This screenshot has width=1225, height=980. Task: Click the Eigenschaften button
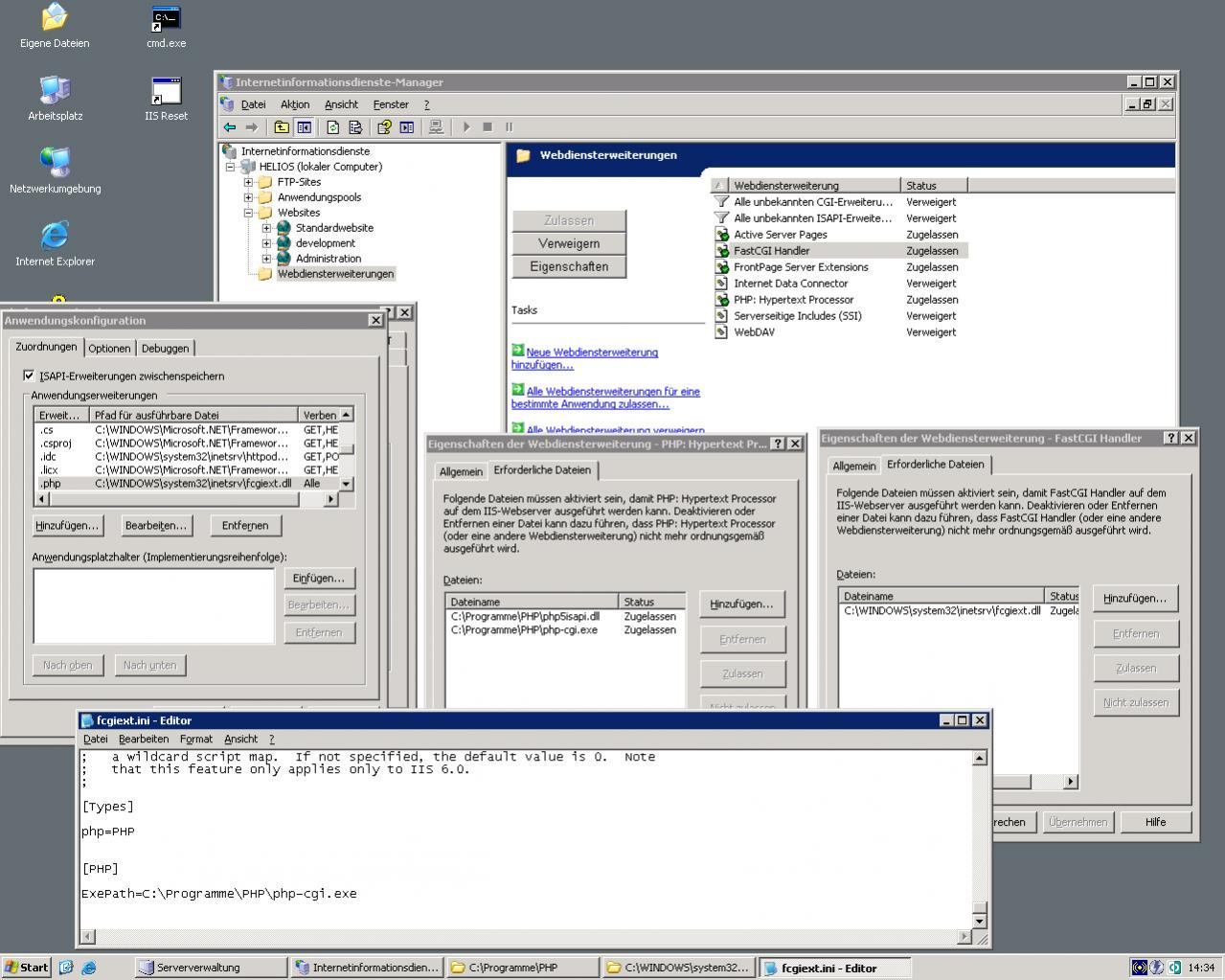[569, 266]
